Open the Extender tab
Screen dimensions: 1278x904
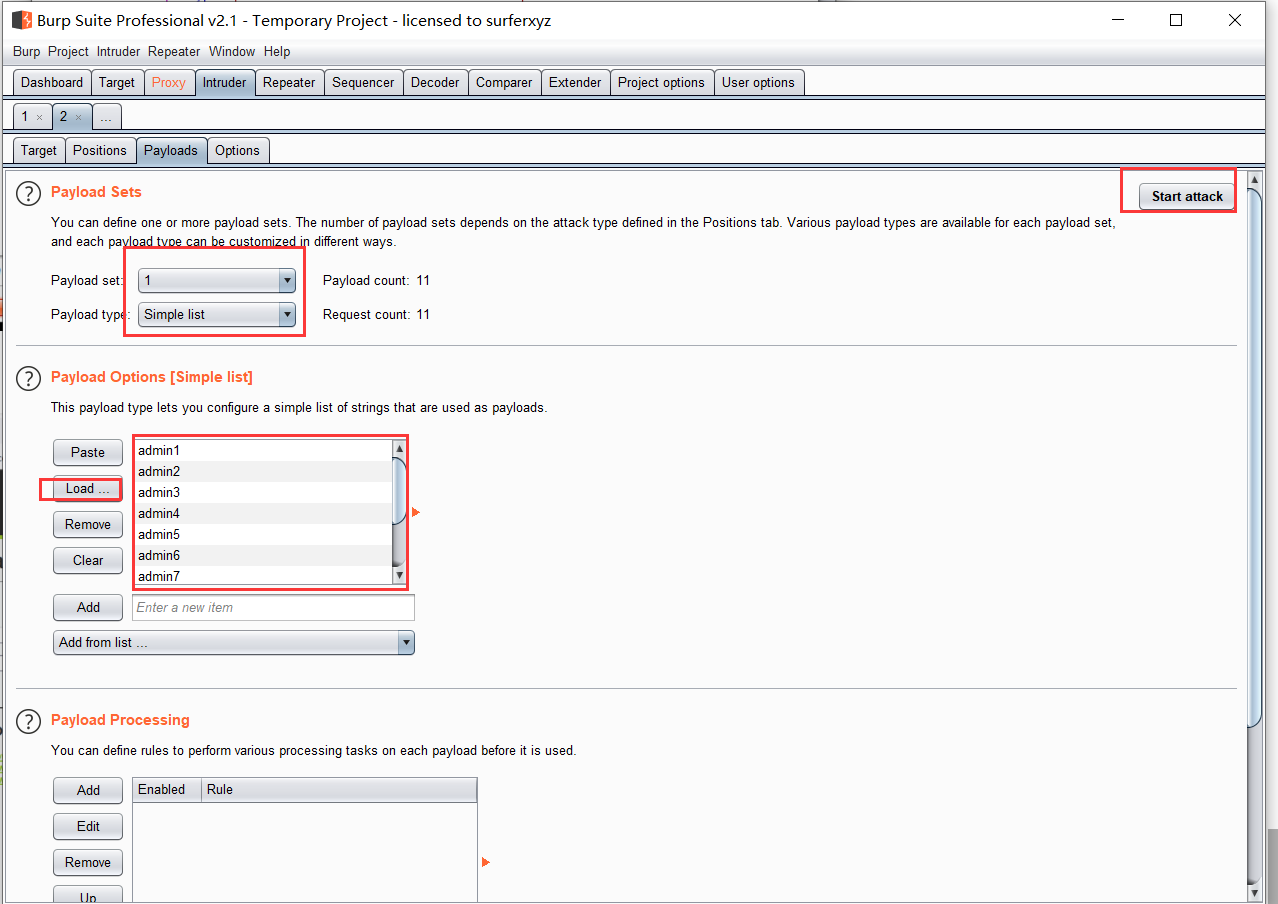tap(575, 83)
